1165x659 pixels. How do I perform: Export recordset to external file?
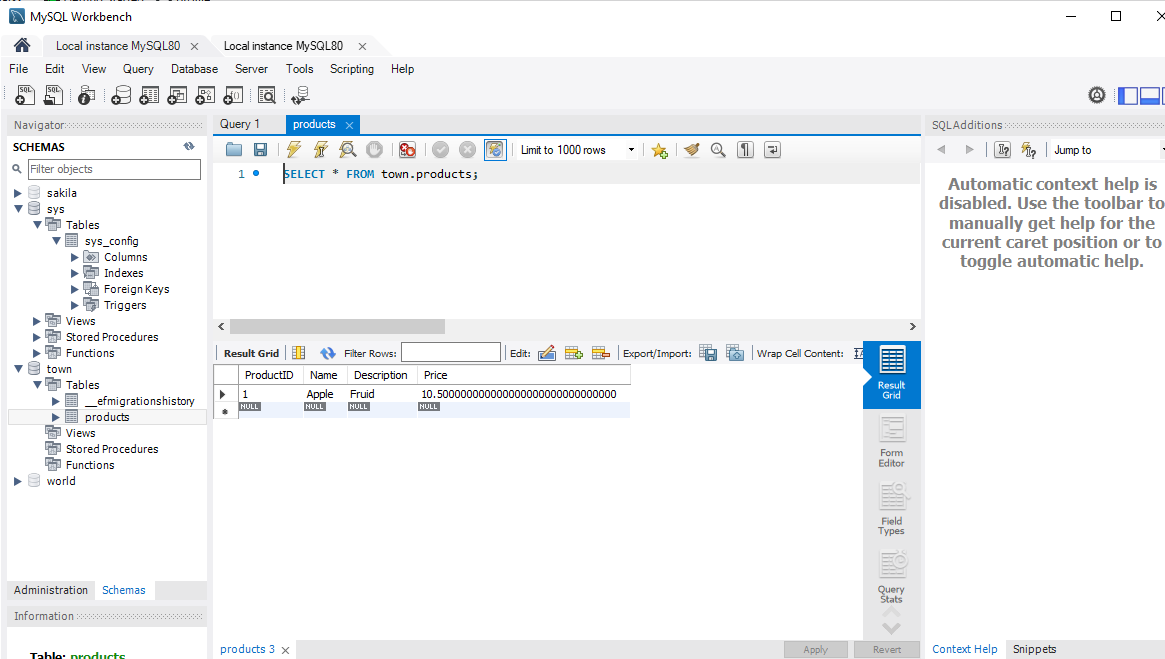(x=708, y=353)
